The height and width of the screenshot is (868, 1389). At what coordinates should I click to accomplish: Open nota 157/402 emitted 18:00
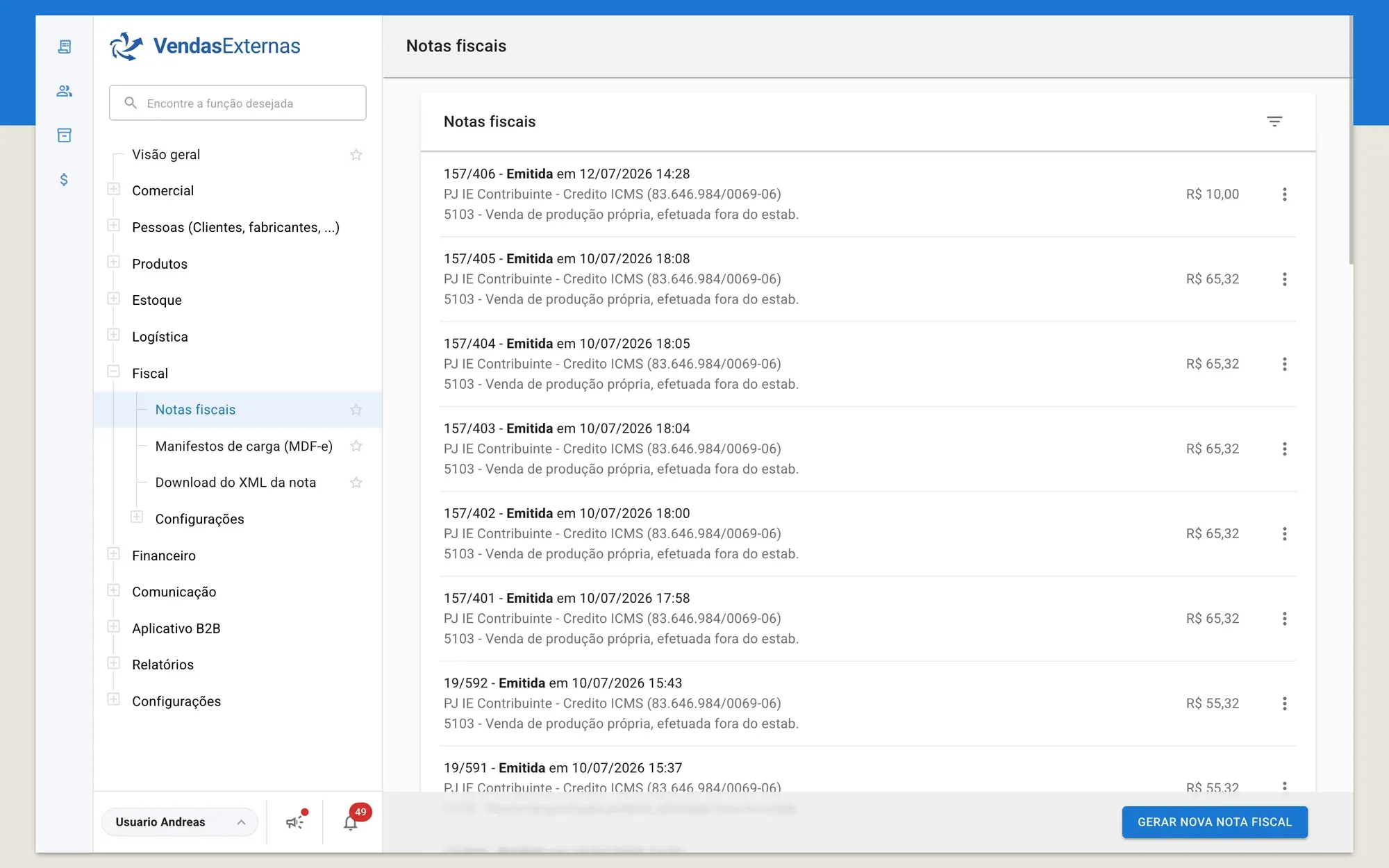(x=868, y=533)
